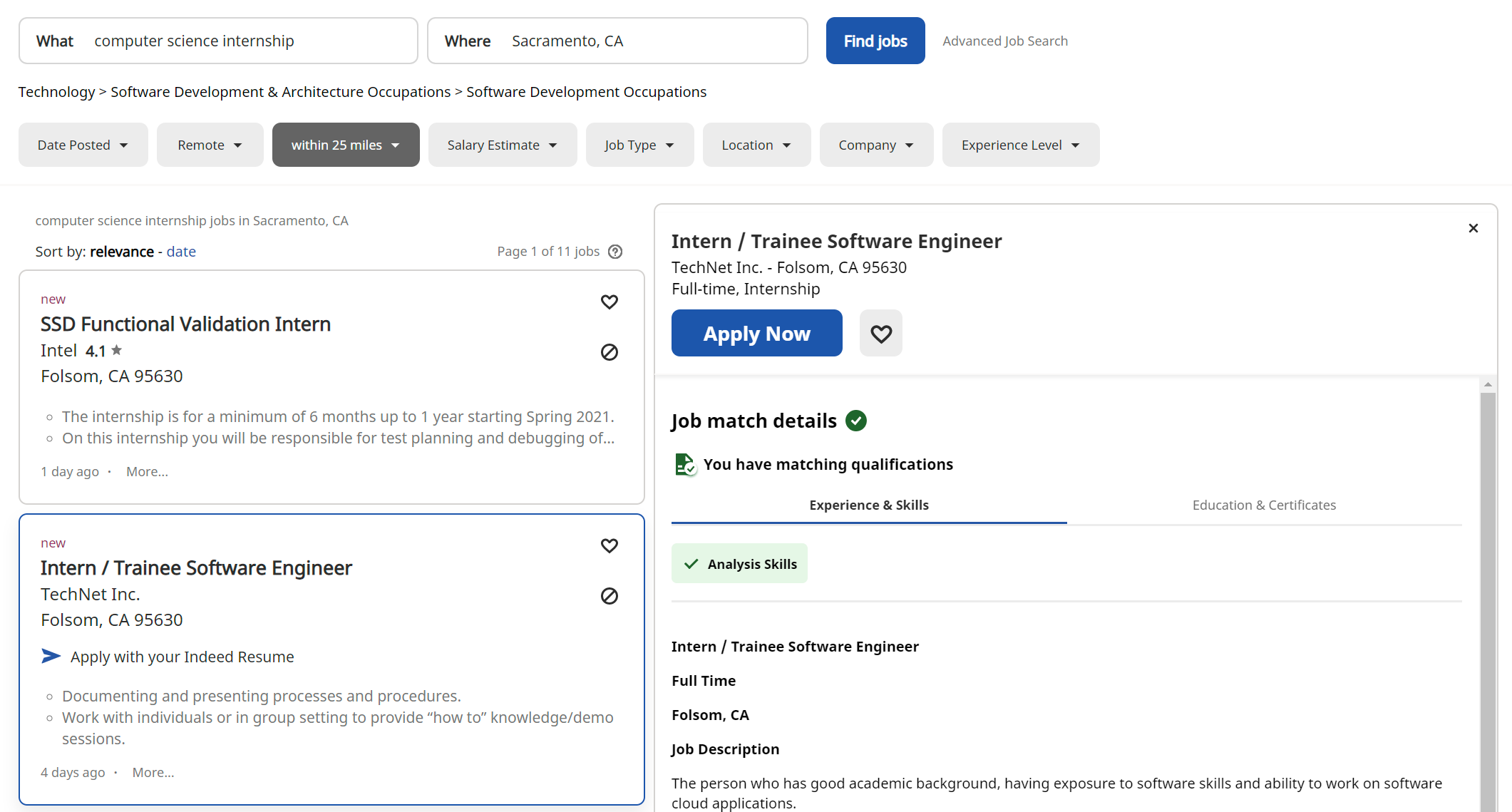
Task: Open the Experience Level dropdown
Action: (1020, 145)
